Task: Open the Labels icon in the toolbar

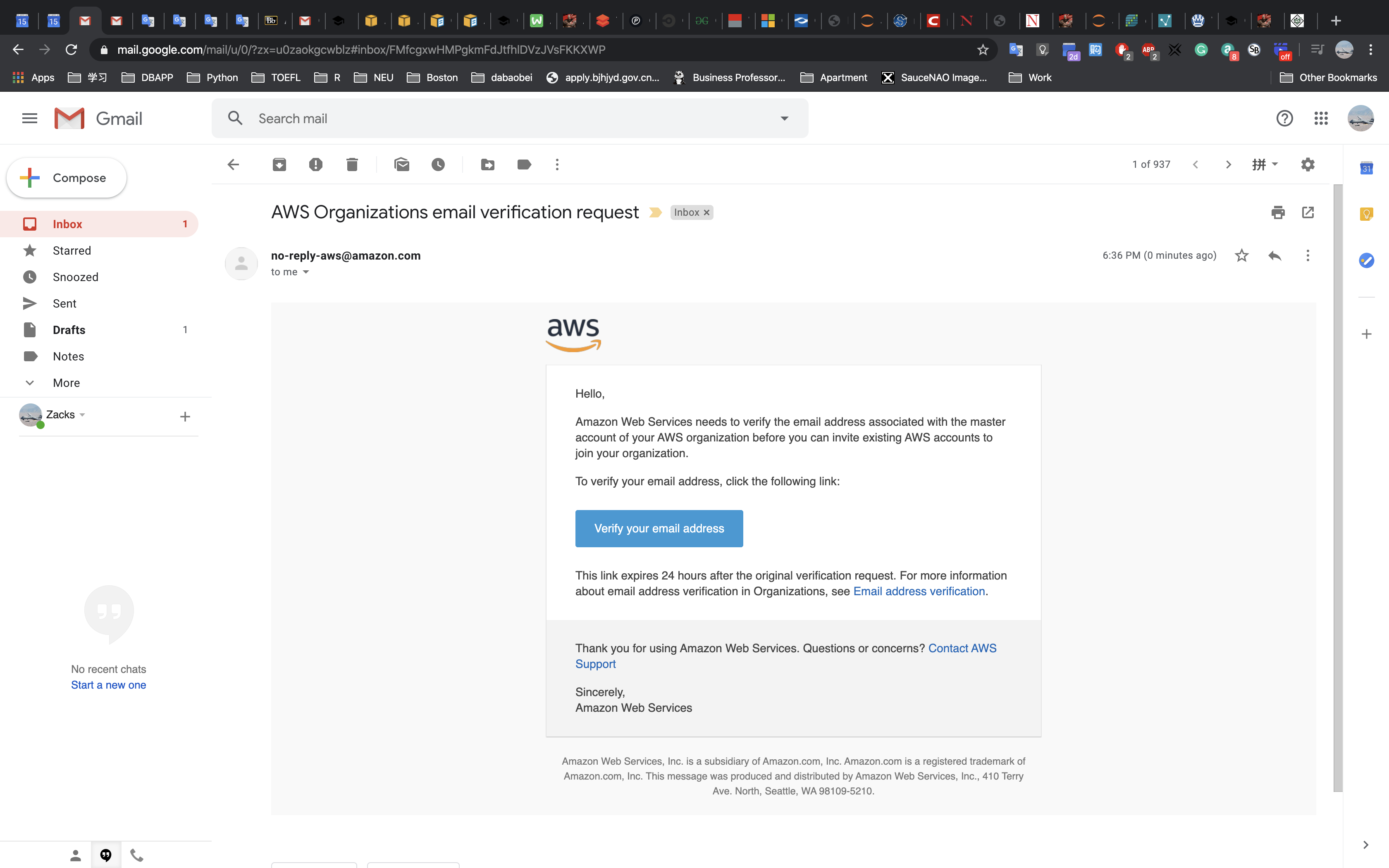Action: click(x=524, y=165)
